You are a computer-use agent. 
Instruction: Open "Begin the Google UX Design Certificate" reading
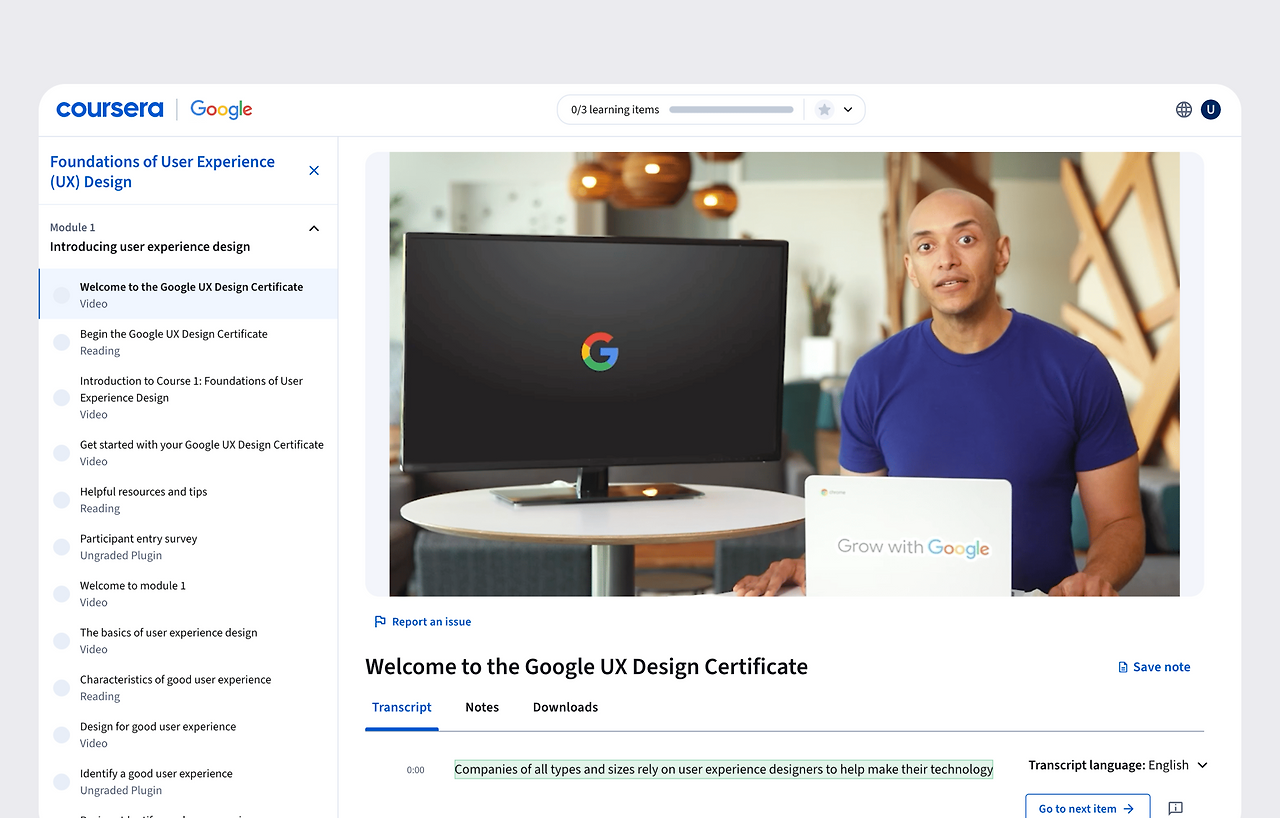tap(188, 342)
